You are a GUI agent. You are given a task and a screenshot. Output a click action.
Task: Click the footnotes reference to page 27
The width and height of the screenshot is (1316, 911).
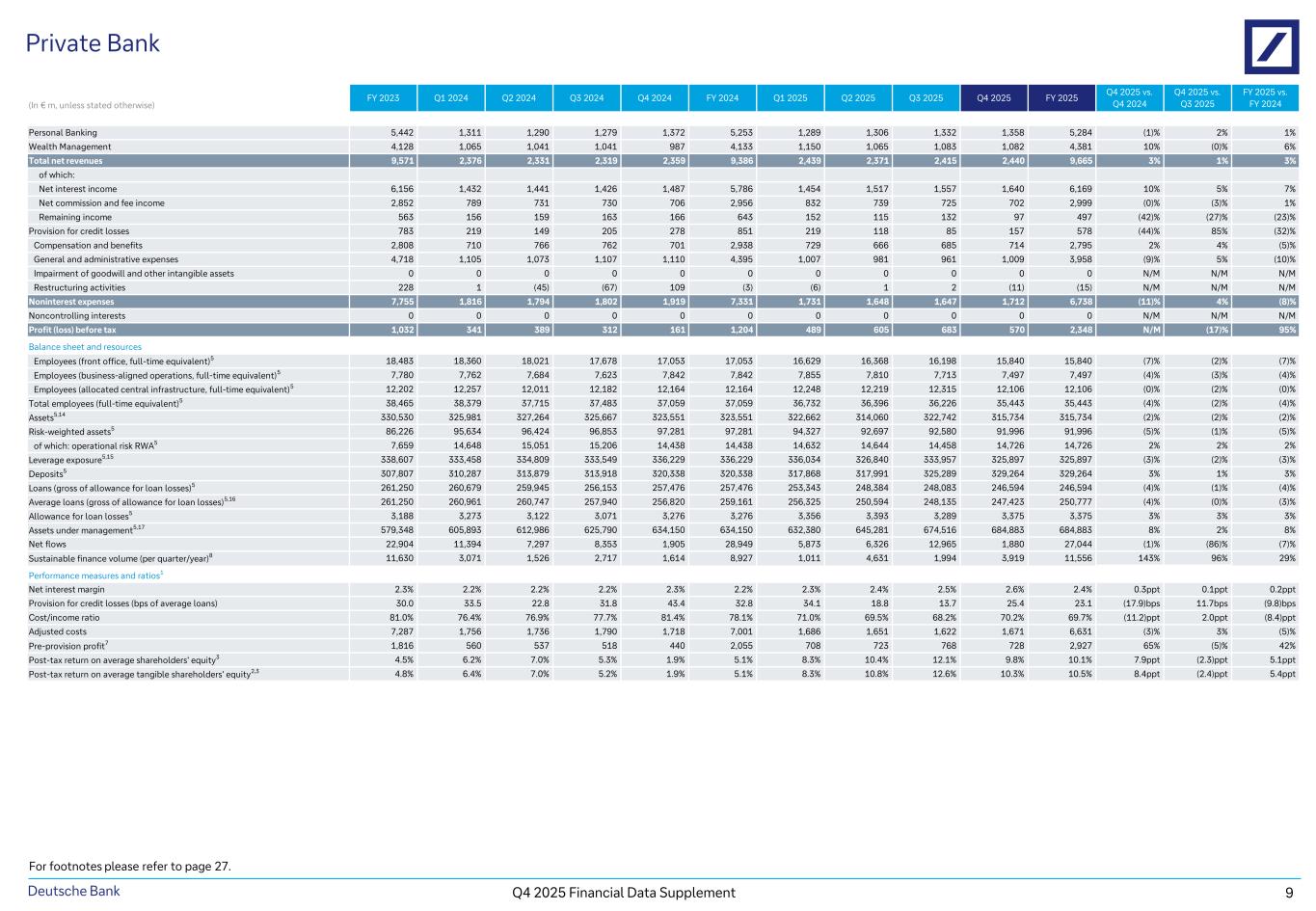(130, 866)
